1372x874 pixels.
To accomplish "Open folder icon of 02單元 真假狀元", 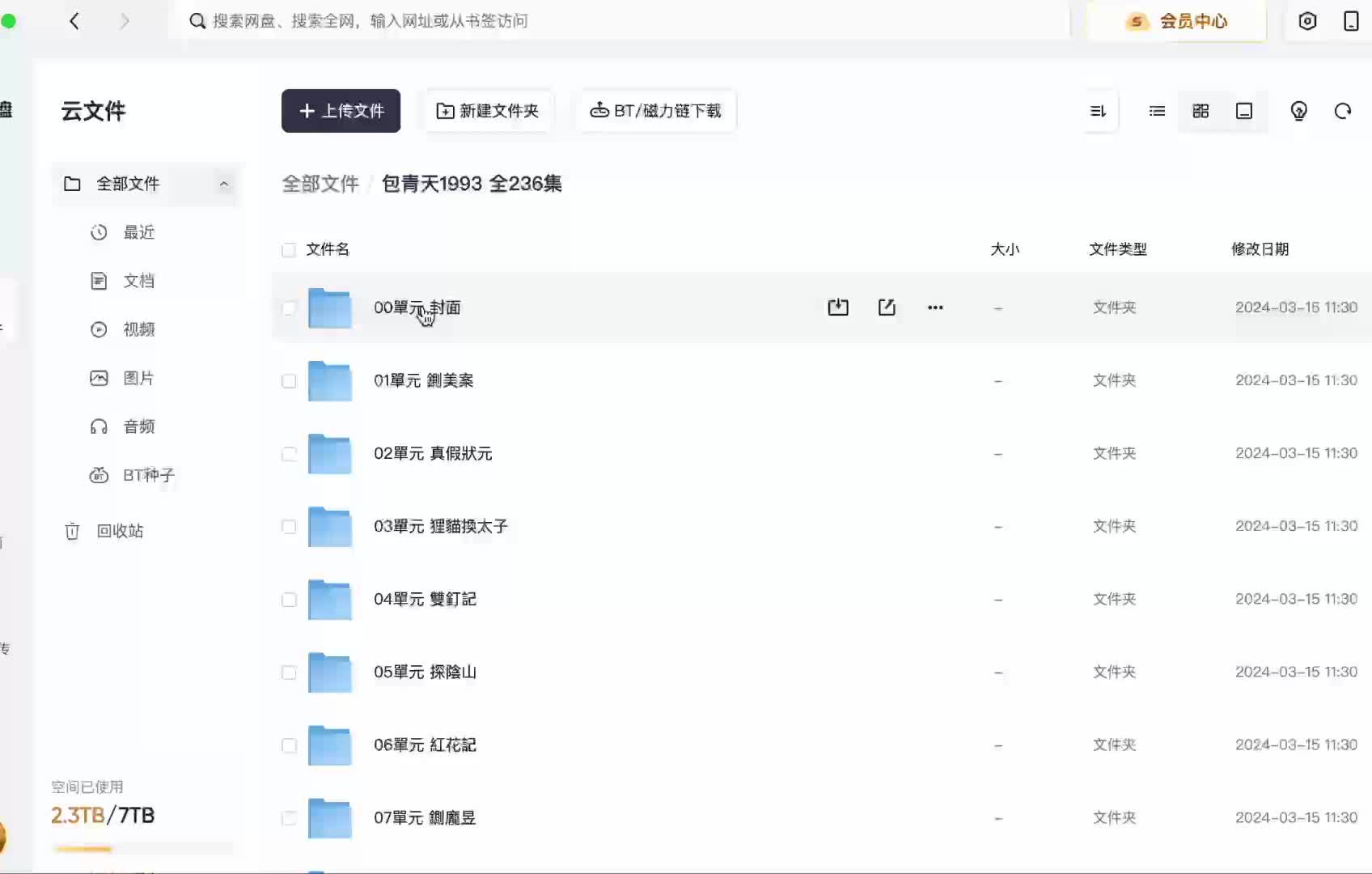I will click(x=330, y=453).
